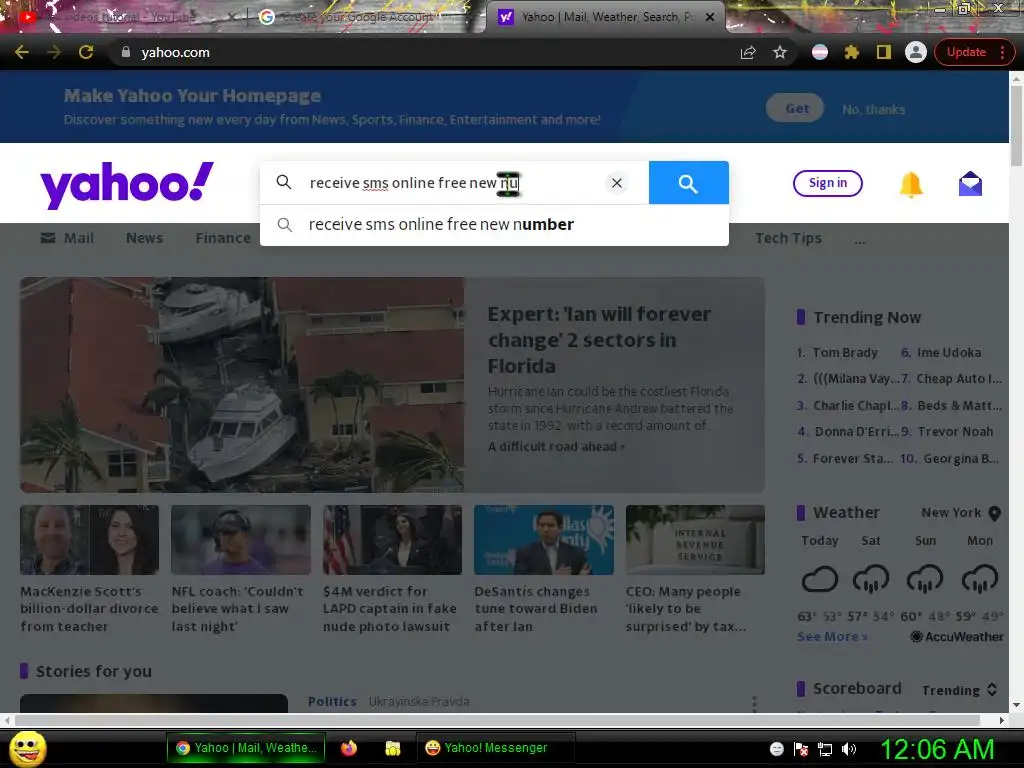Open the smiley Start button
The width and height of the screenshot is (1024, 768).
pos(27,748)
